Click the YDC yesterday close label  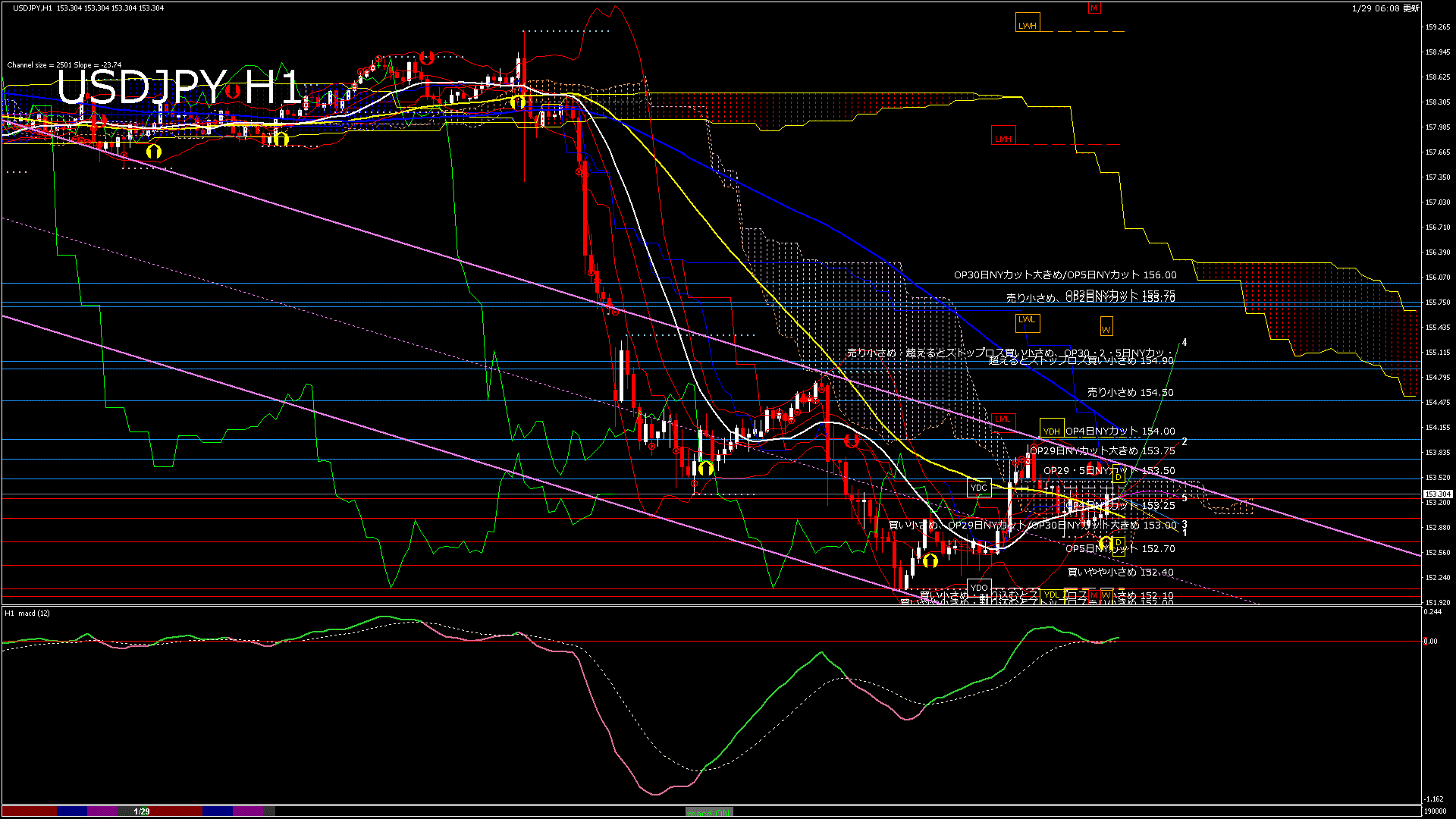click(x=979, y=487)
